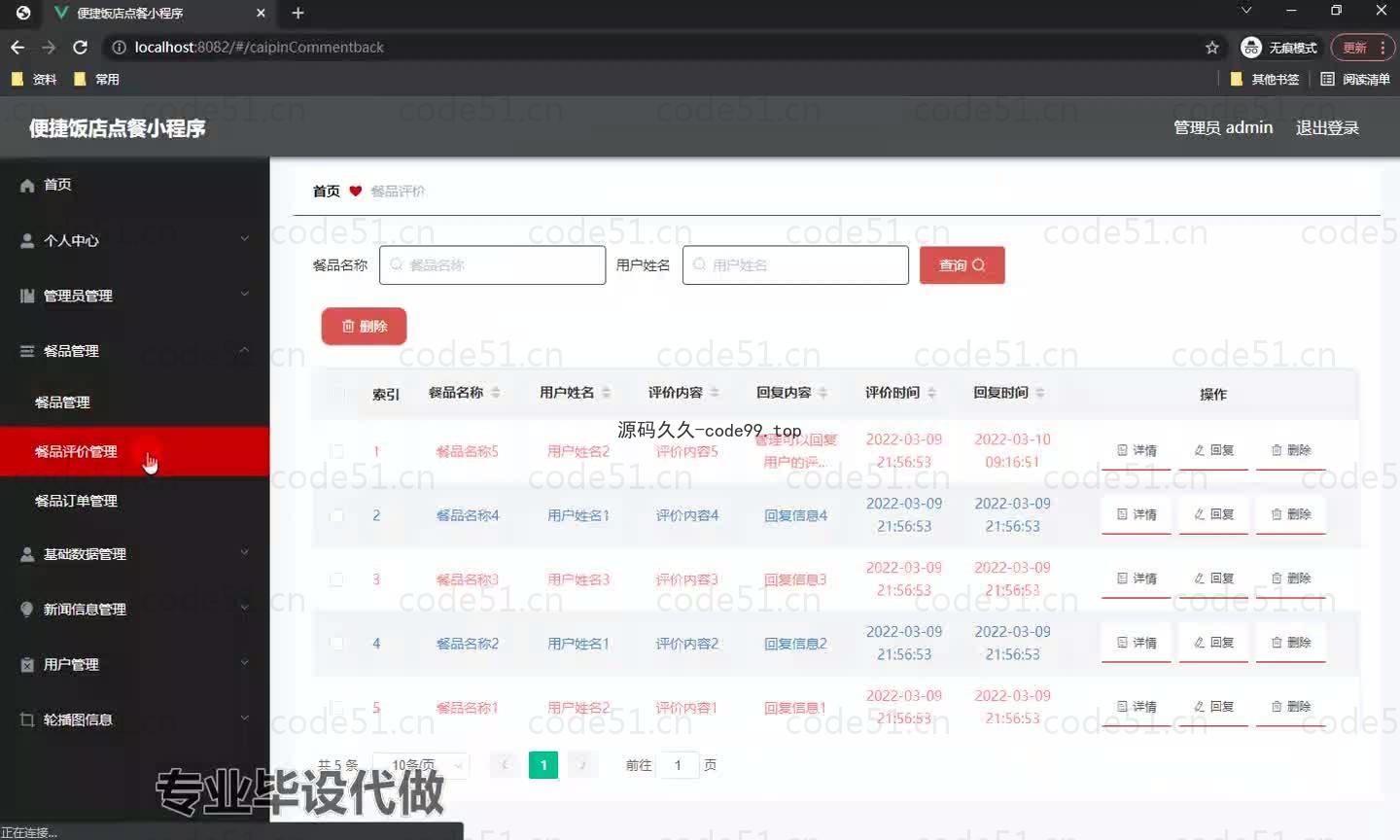Click the previous page arrow

pos(505,765)
